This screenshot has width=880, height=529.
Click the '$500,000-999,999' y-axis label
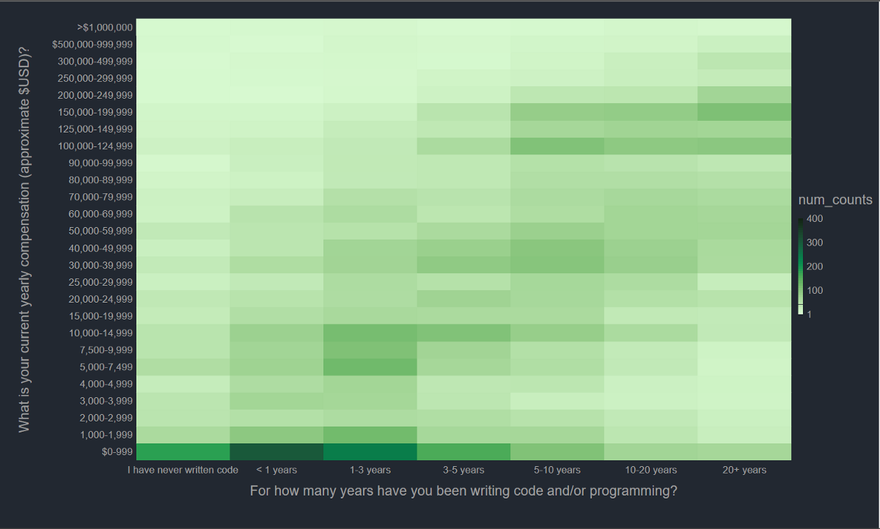click(x=92, y=44)
